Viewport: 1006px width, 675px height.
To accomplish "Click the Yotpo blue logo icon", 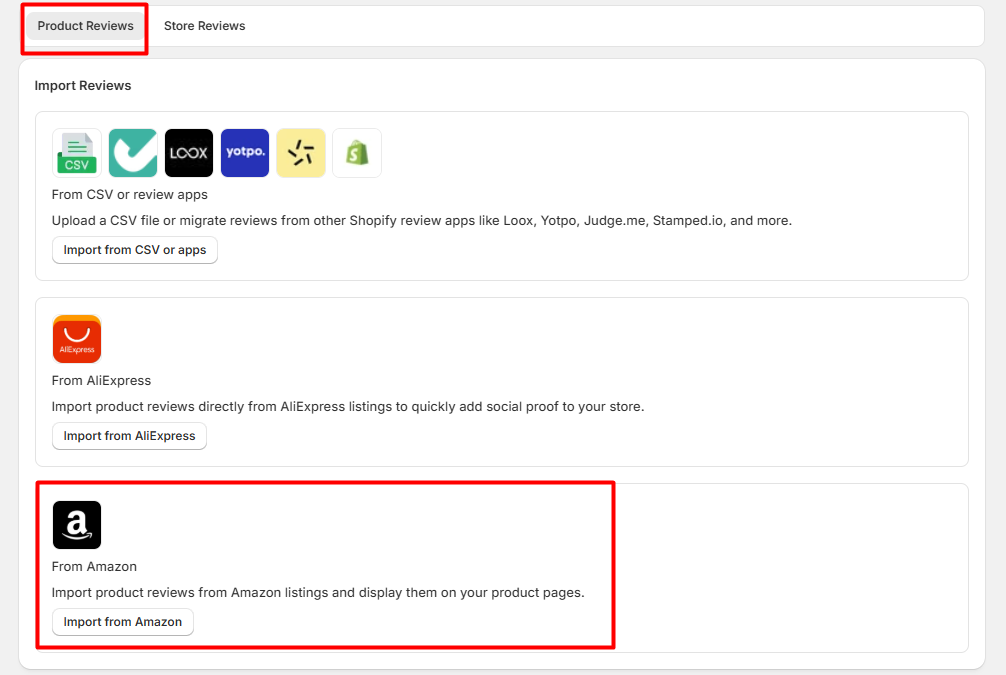I will (x=245, y=153).
